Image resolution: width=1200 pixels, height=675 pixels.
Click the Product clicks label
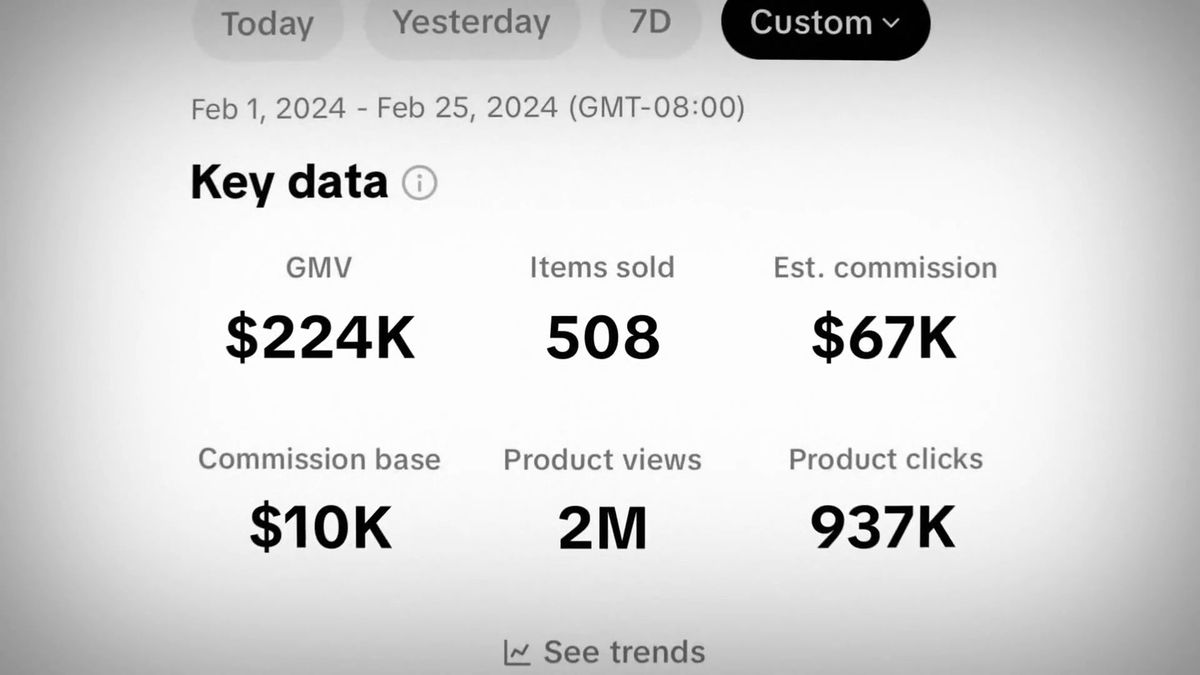click(x=886, y=459)
